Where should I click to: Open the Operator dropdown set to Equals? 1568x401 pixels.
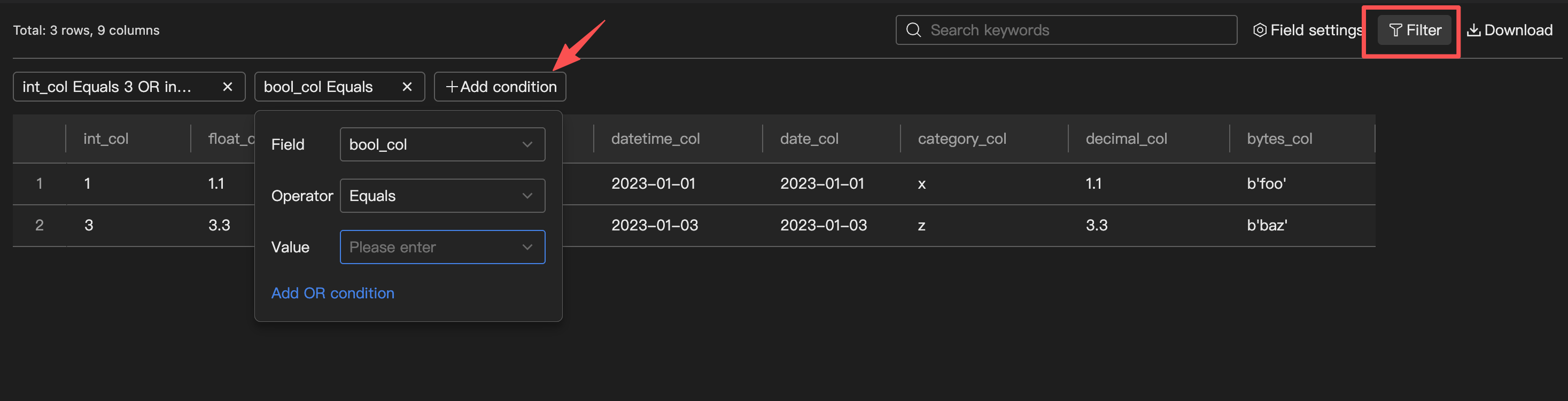click(x=442, y=196)
